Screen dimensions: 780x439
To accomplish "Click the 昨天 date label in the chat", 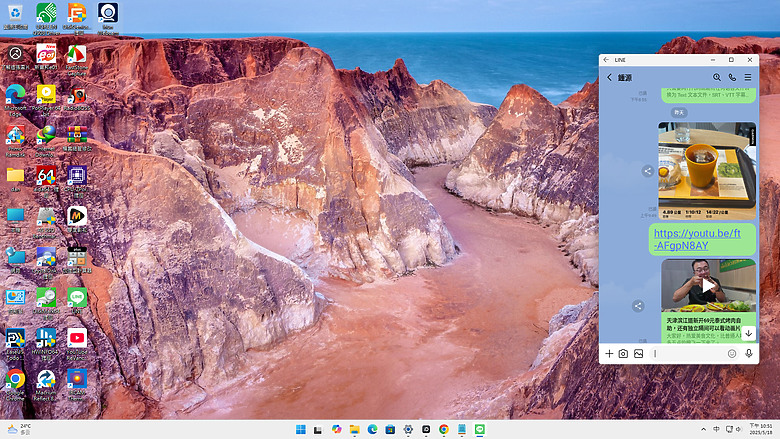I will (x=679, y=112).
